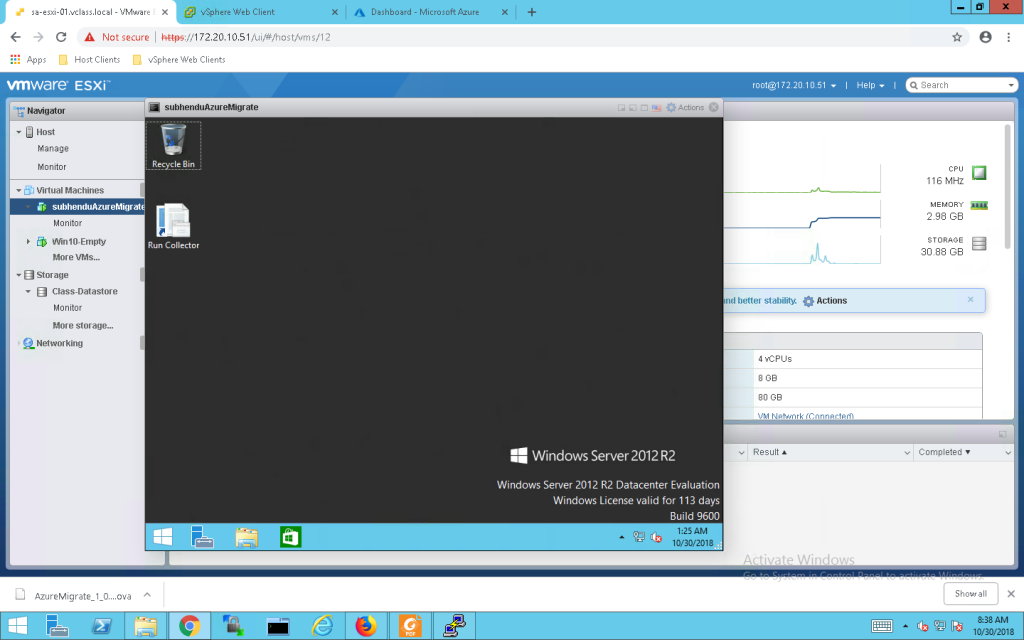Screen dimensions: 1024x640
Task: Select Class-Datastore in Navigator
Action: [85, 292]
